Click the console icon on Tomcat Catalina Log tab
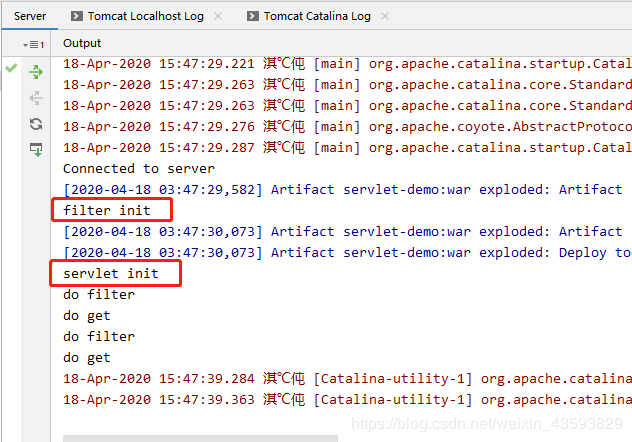Viewport: 632px width, 442px height. [253, 16]
